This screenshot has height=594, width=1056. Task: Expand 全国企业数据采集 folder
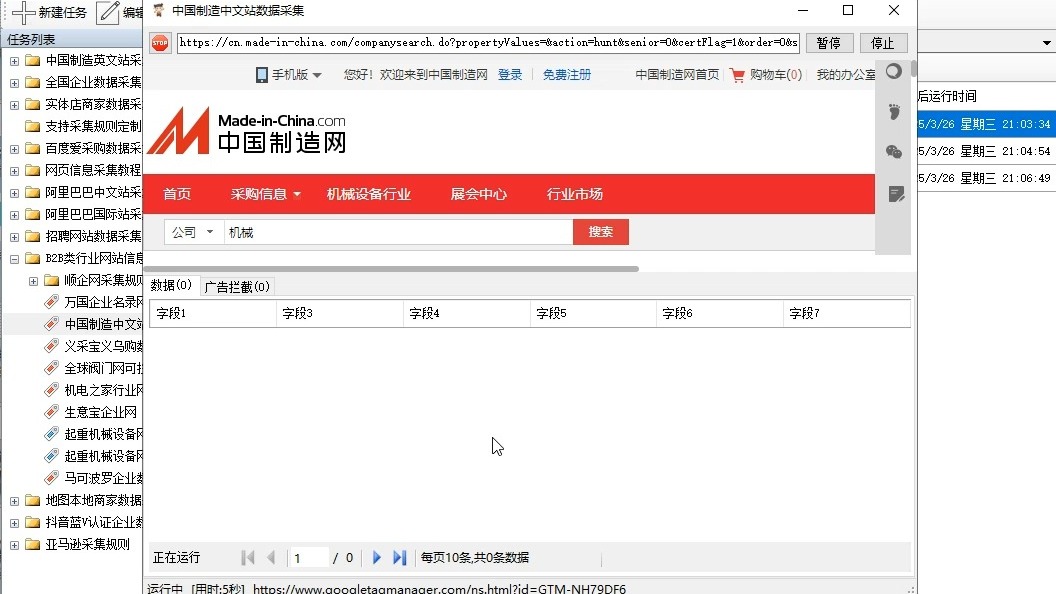14,83
